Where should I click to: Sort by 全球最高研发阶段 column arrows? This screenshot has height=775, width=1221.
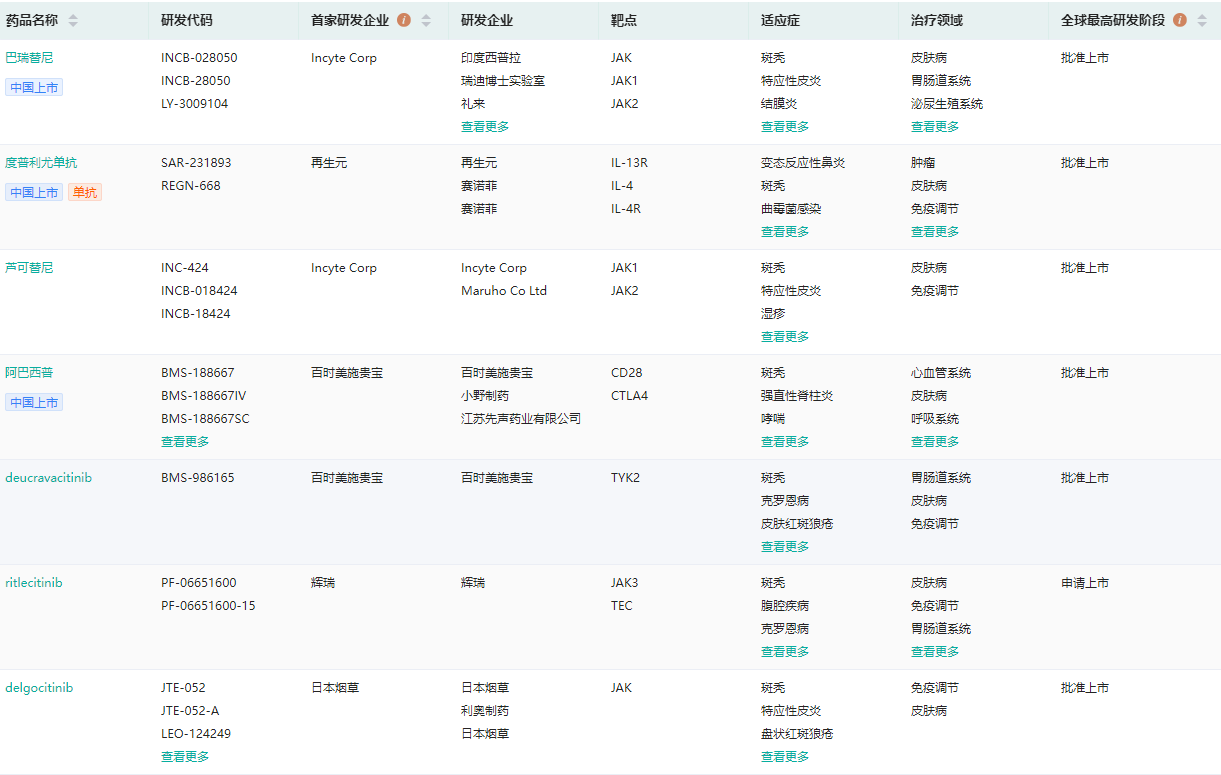coord(1202,20)
